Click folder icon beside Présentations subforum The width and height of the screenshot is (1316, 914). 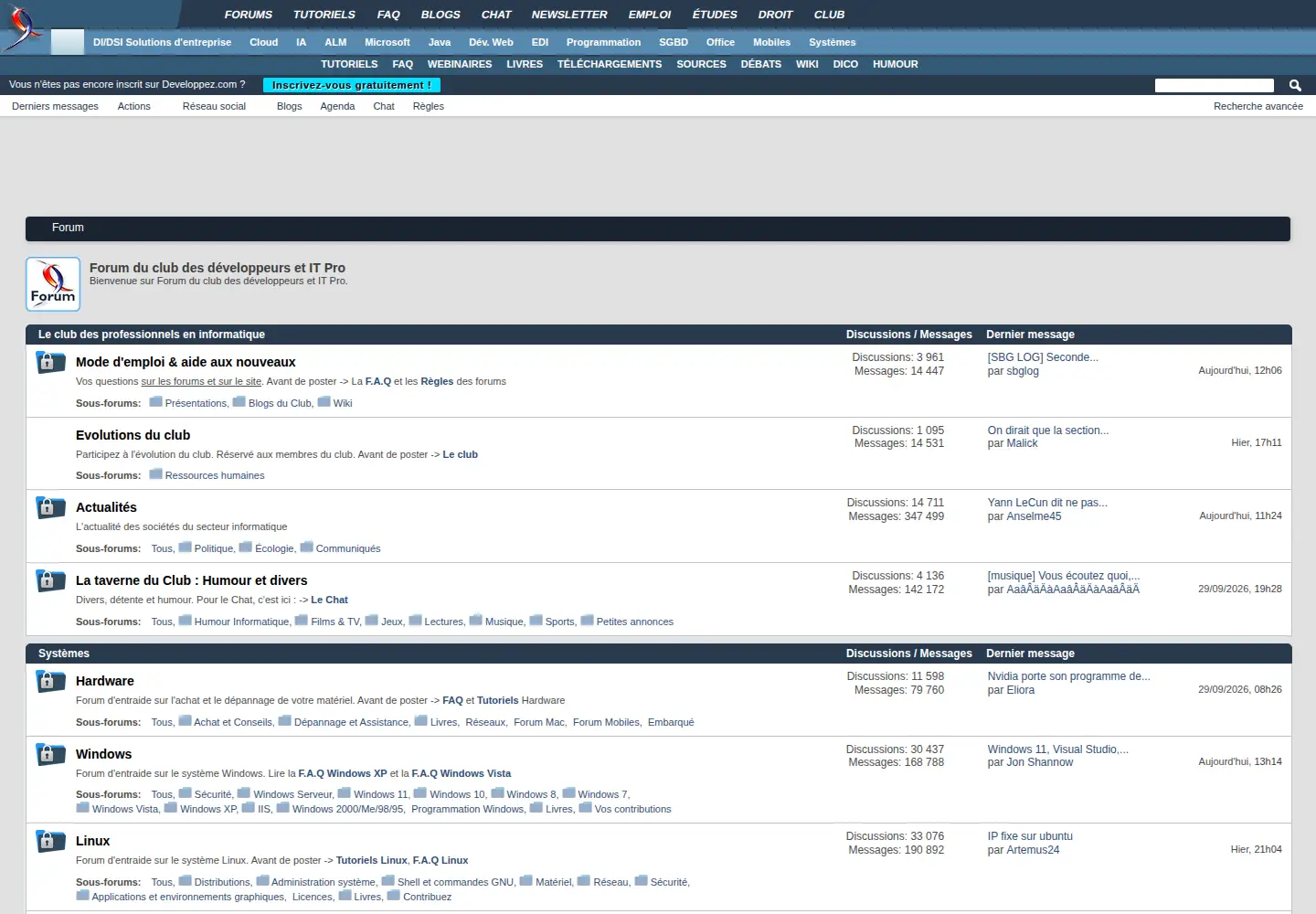click(x=155, y=401)
